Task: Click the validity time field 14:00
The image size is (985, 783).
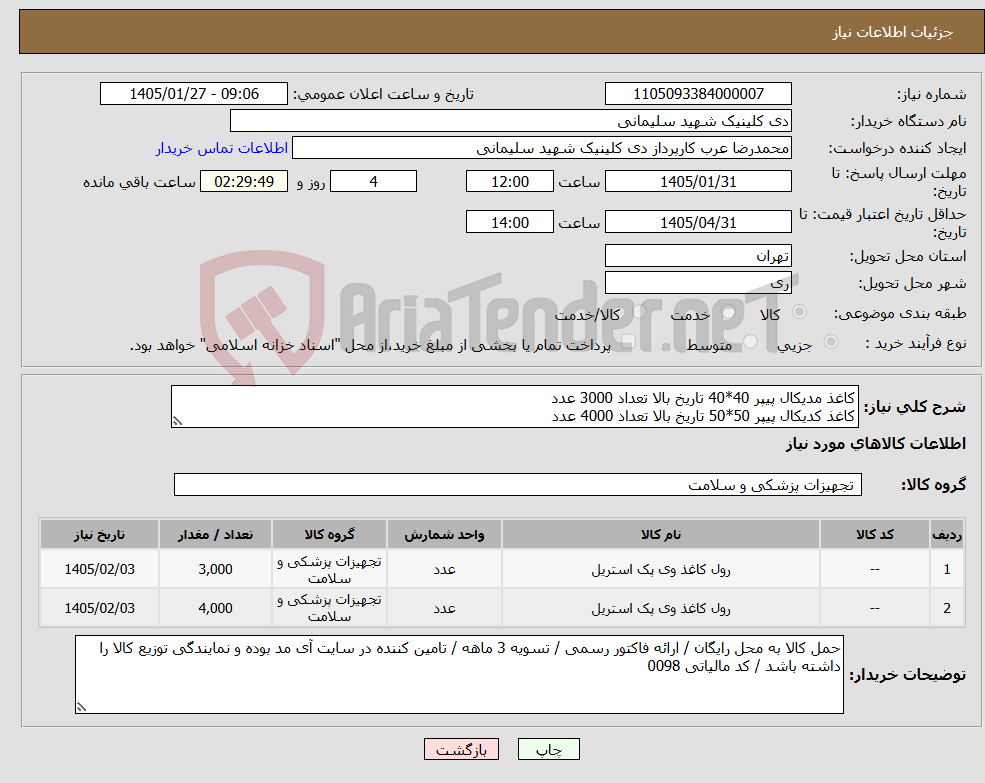Action: click(x=509, y=222)
